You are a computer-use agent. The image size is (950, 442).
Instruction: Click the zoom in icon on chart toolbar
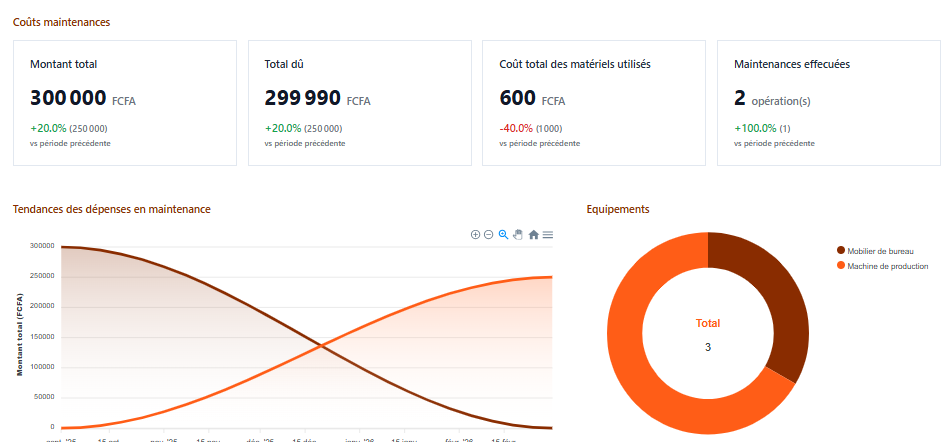pyautogui.click(x=475, y=235)
